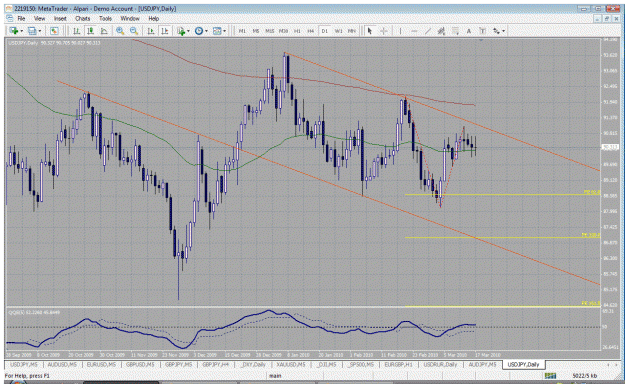Click the connection status bars icon
The height and width of the screenshot is (384, 625).
pyautogui.click(x=550, y=376)
